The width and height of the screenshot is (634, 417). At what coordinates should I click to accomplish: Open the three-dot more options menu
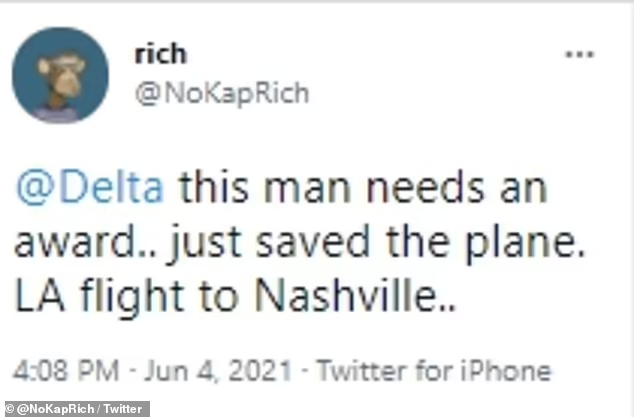579,54
